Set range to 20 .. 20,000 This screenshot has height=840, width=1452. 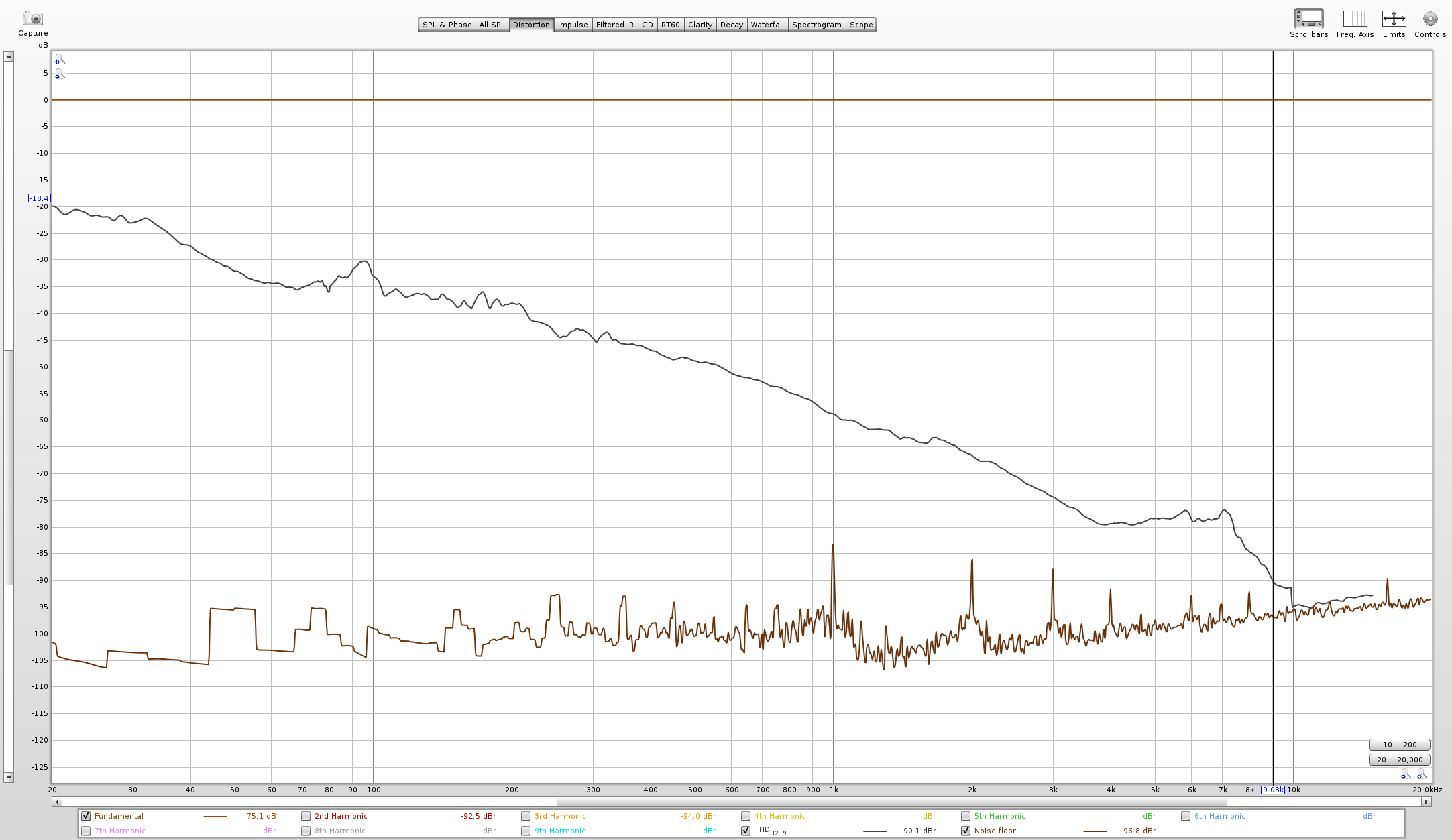1399,760
